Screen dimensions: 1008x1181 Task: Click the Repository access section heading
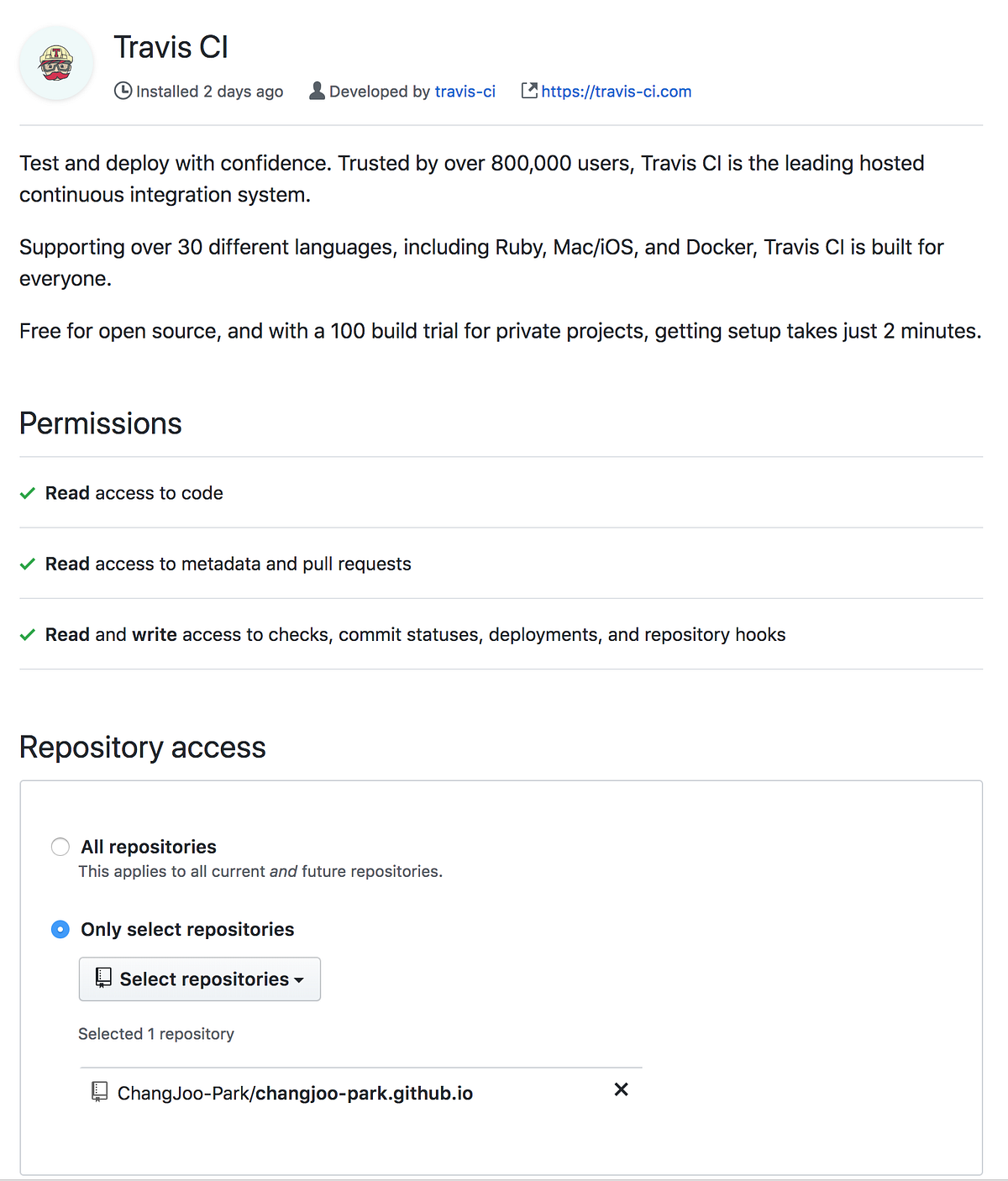(142, 747)
